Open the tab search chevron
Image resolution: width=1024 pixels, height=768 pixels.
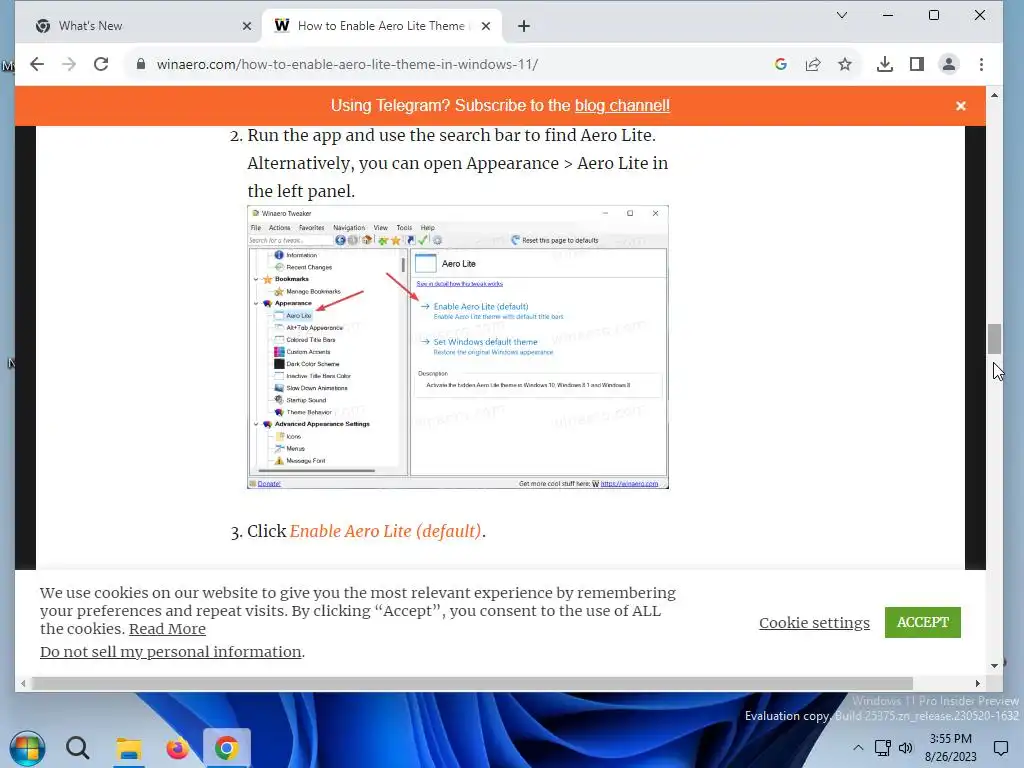[842, 15]
